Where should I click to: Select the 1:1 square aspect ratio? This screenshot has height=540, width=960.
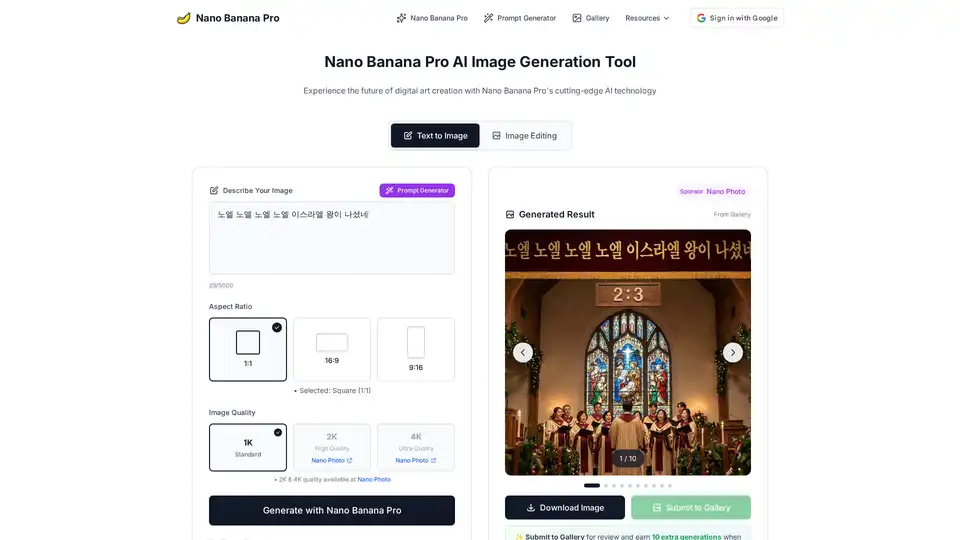click(248, 349)
